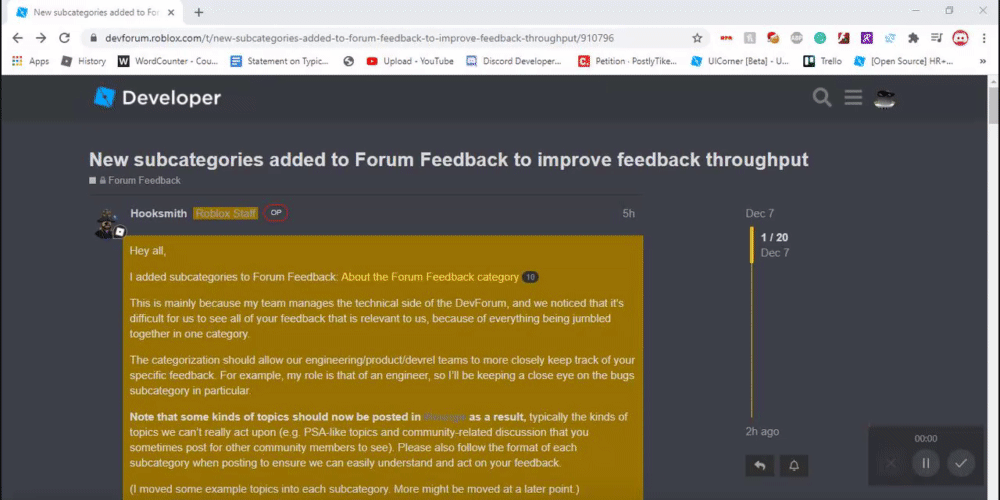The height and width of the screenshot is (500, 1000).
Task: Jump to latest post via '2h ago'
Action: pyautogui.click(x=762, y=432)
